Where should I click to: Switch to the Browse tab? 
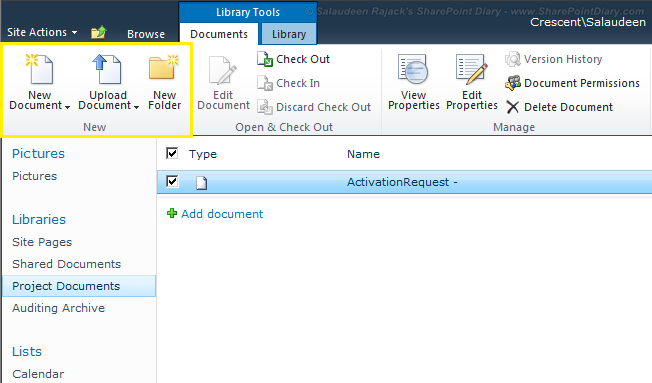tap(146, 34)
